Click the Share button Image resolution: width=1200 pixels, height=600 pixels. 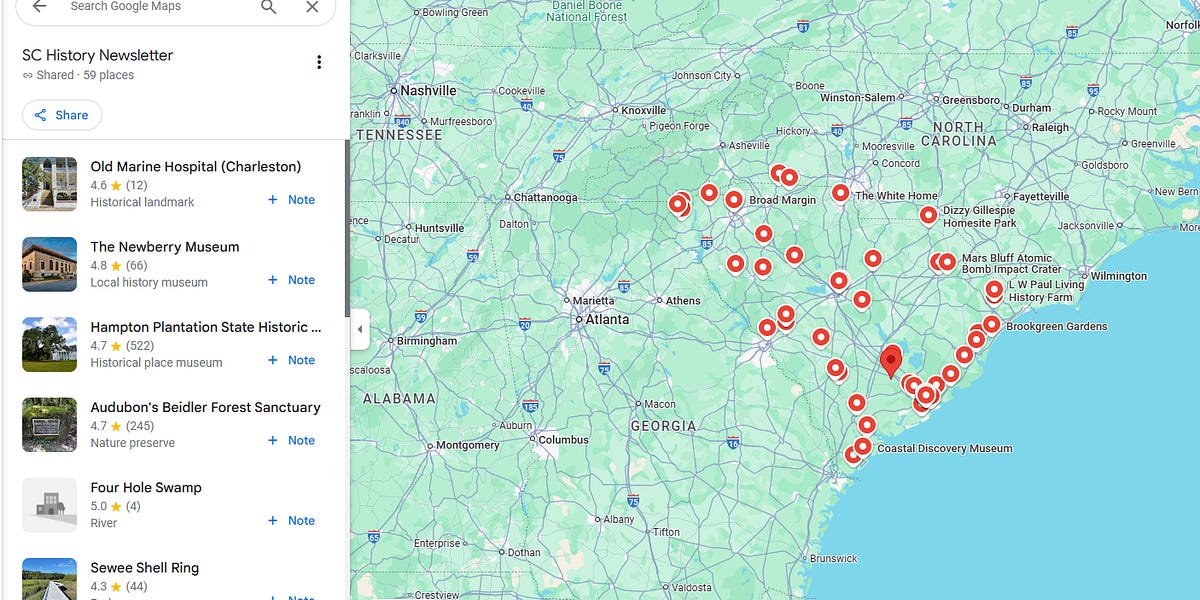(61, 115)
